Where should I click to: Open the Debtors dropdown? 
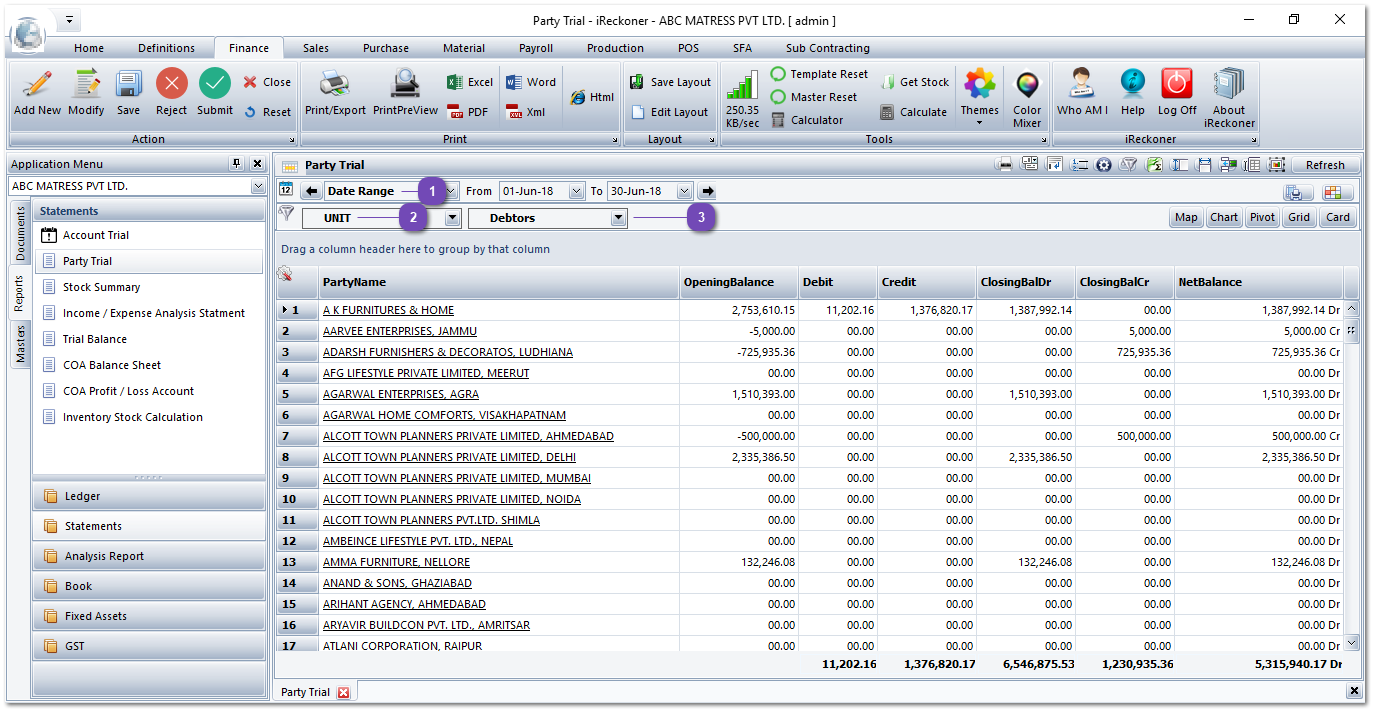click(618, 217)
